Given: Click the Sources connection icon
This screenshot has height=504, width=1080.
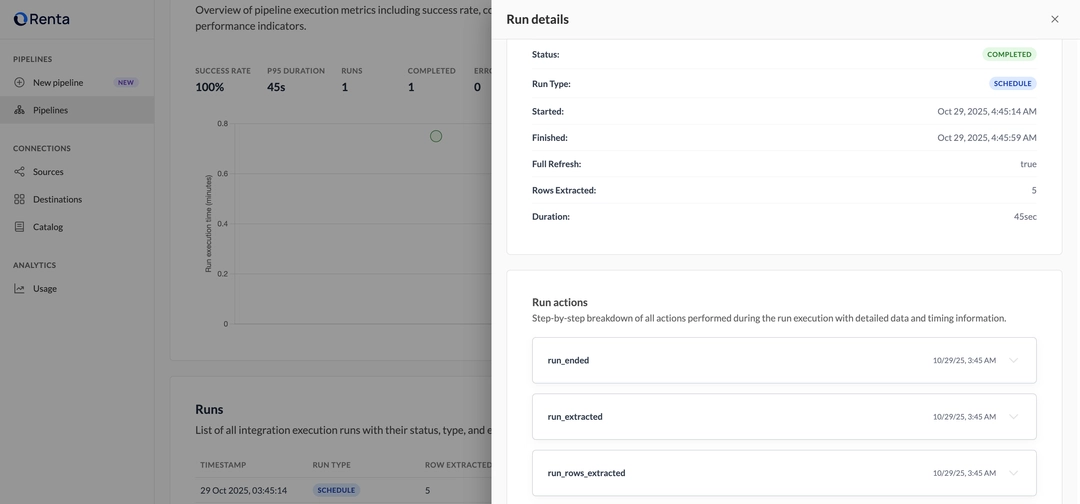Looking at the screenshot, I should click(19, 172).
